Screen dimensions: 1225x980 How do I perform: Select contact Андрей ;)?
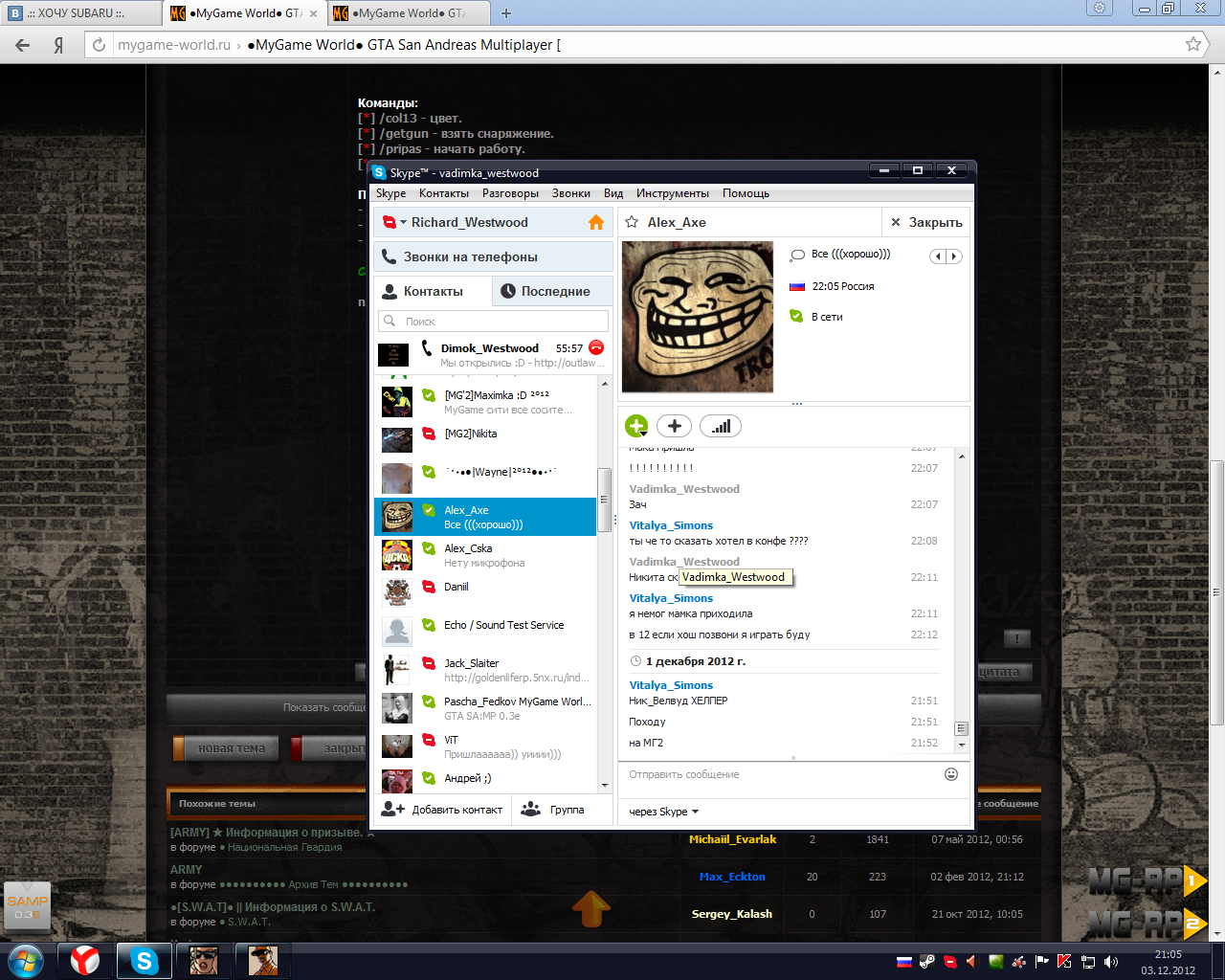485,779
